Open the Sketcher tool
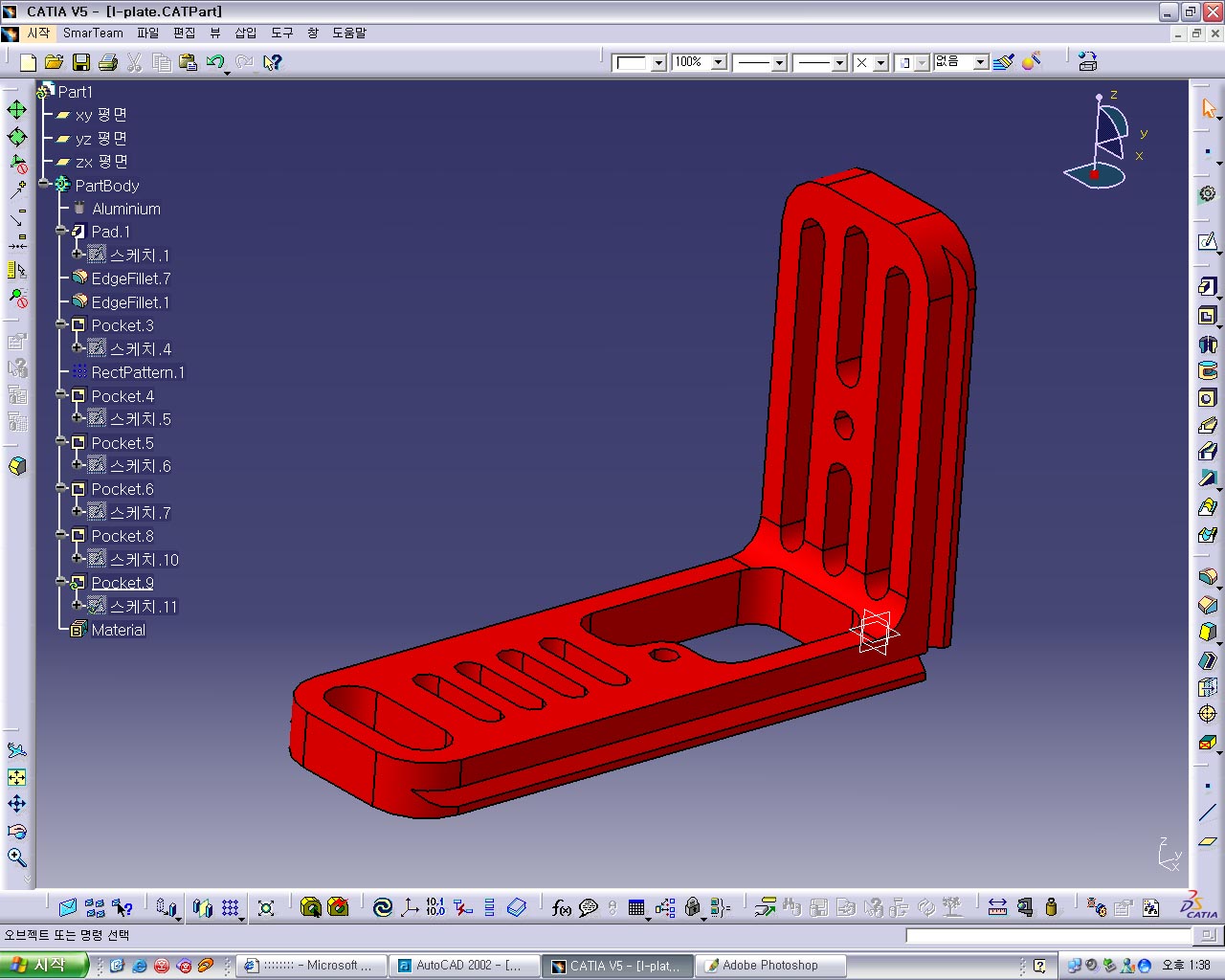This screenshot has height=980, width=1225. [x=1207, y=242]
